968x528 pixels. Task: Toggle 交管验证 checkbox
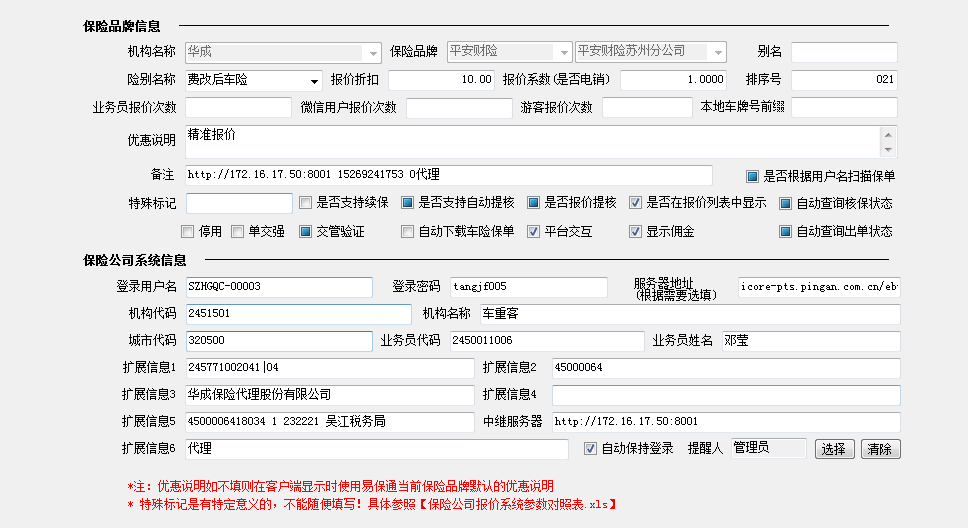pyautogui.click(x=305, y=232)
